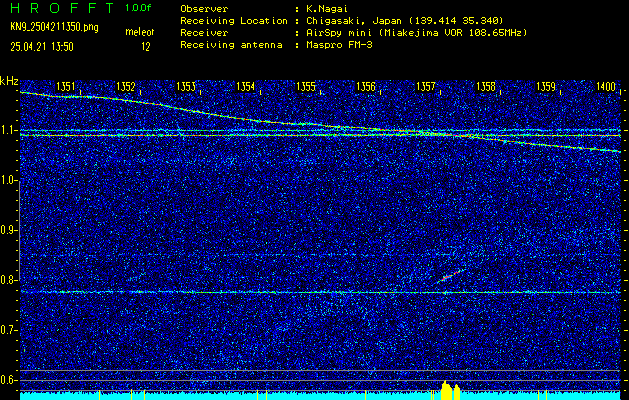
Task: Select the Maspro FM-3 antenna text
Action: (339, 45)
